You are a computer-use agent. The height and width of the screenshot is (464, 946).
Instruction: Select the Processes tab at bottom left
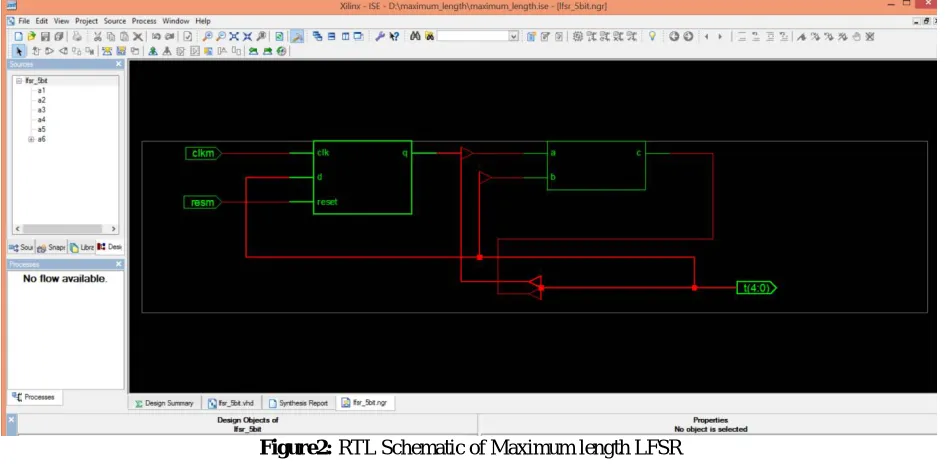tap(34, 397)
